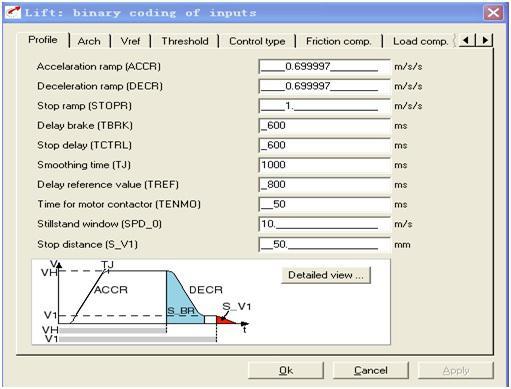This screenshot has height=389, width=511.
Task: Open the Vref tab
Action: [x=130, y=41]
